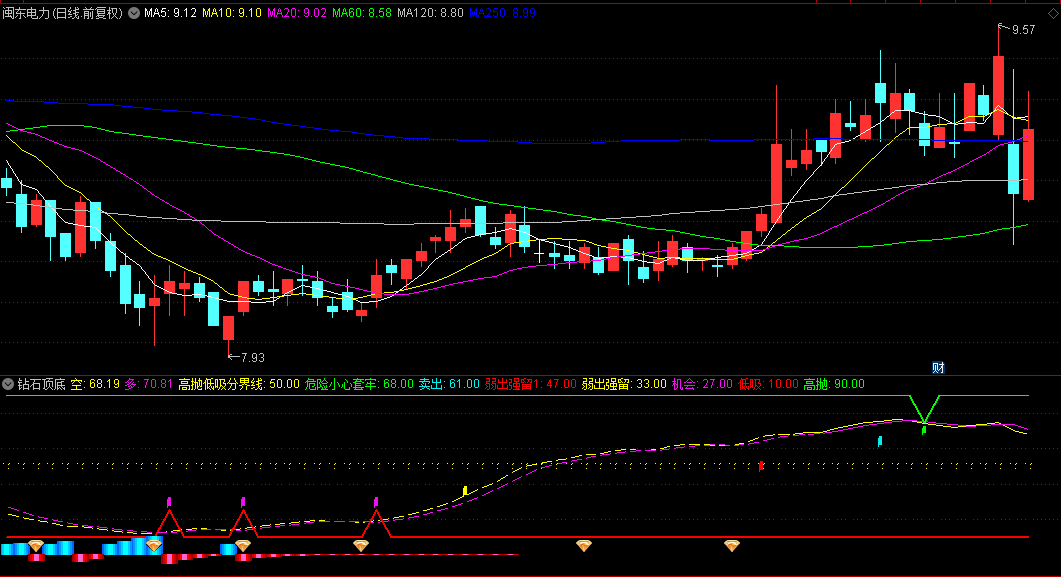
Task: Click the 危险小心套牢: 68.00 label
Action: (x=359, y=384)
